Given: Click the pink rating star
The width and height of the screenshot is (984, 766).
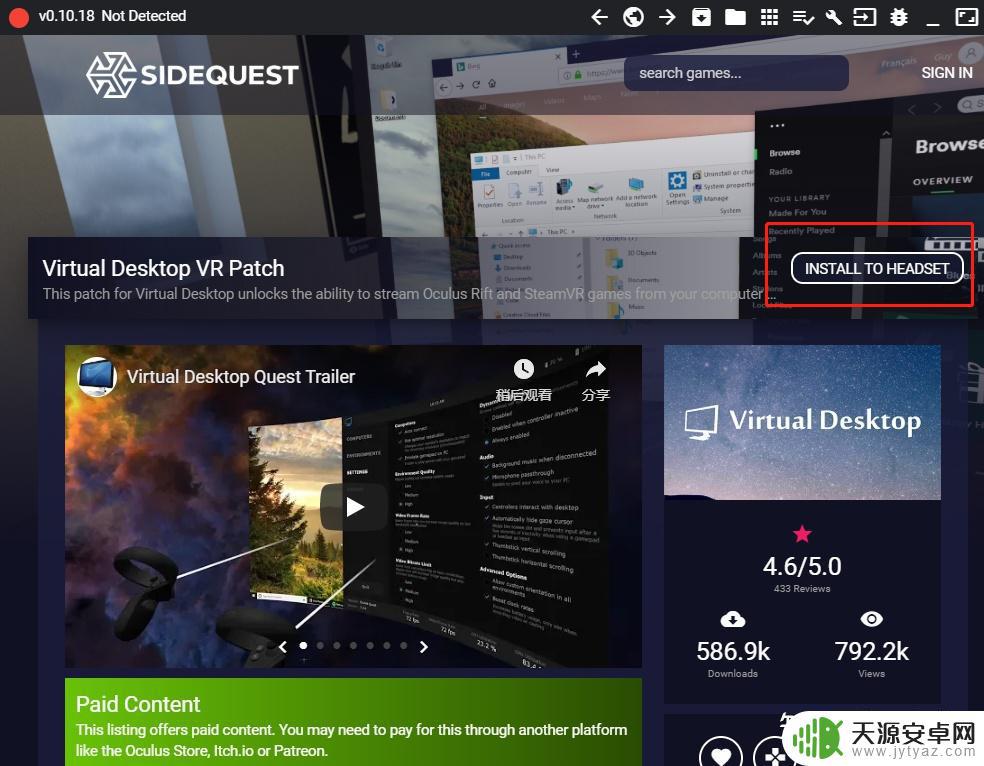Looking at the screenshot, I should click(802, 534).
